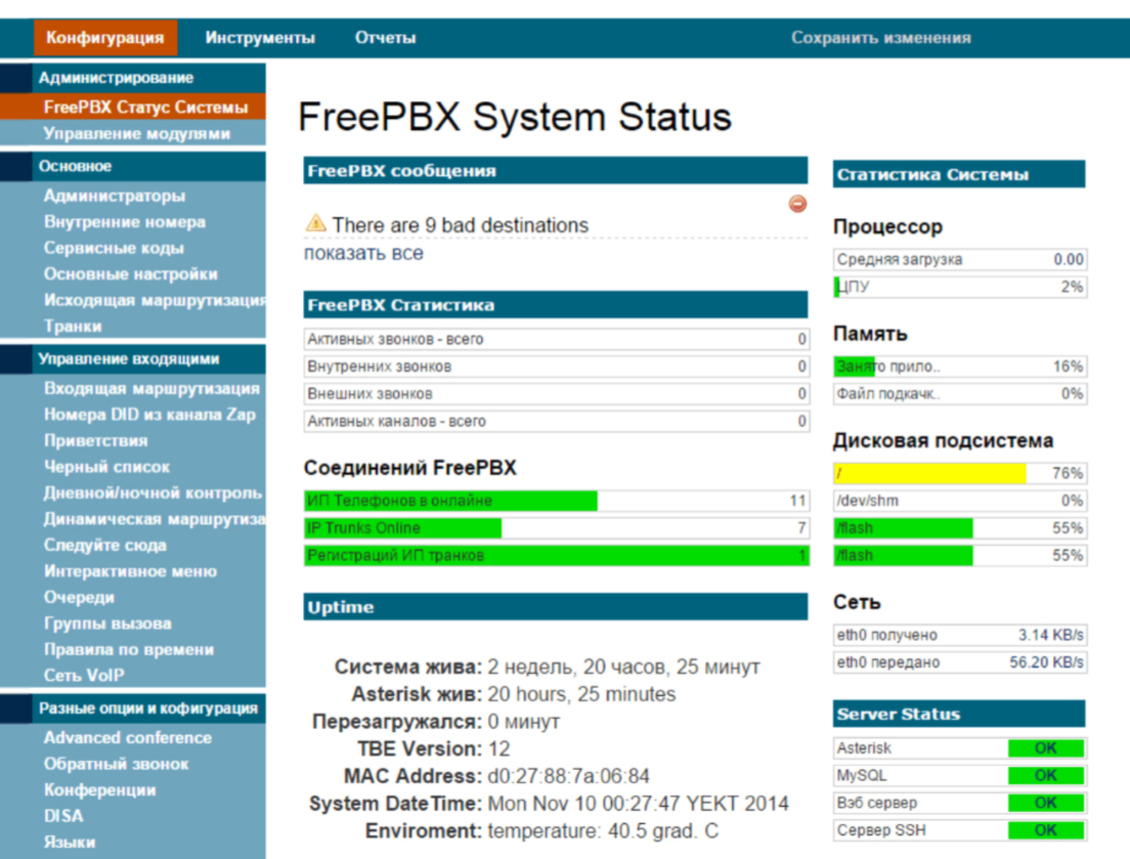Click the eth0 передано row
The height and width of the screenshot is (859, 1130).
click(960, 662)
